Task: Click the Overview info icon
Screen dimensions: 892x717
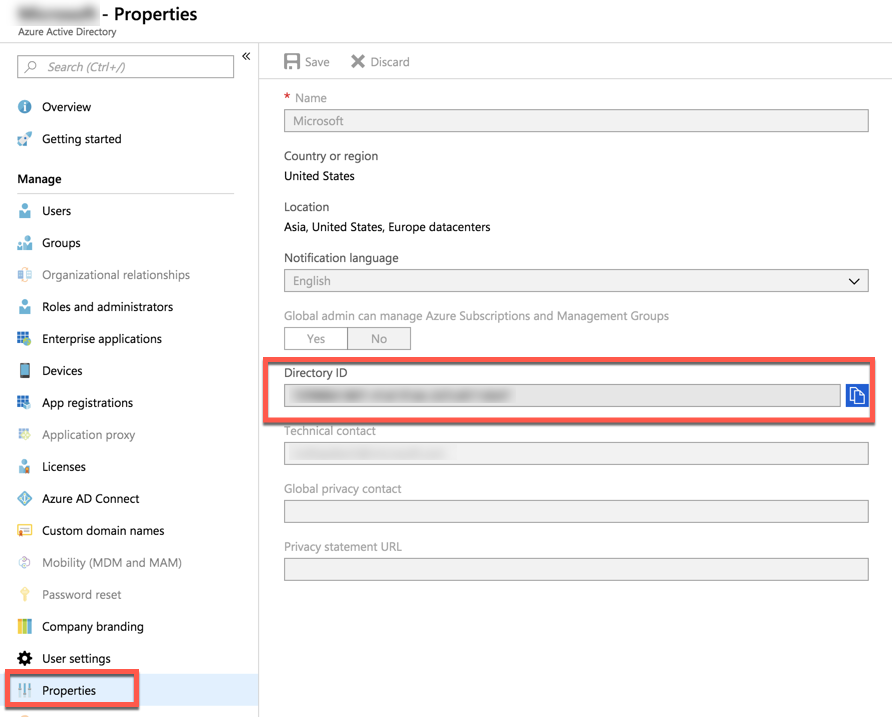Action: [x=25, y=107]
